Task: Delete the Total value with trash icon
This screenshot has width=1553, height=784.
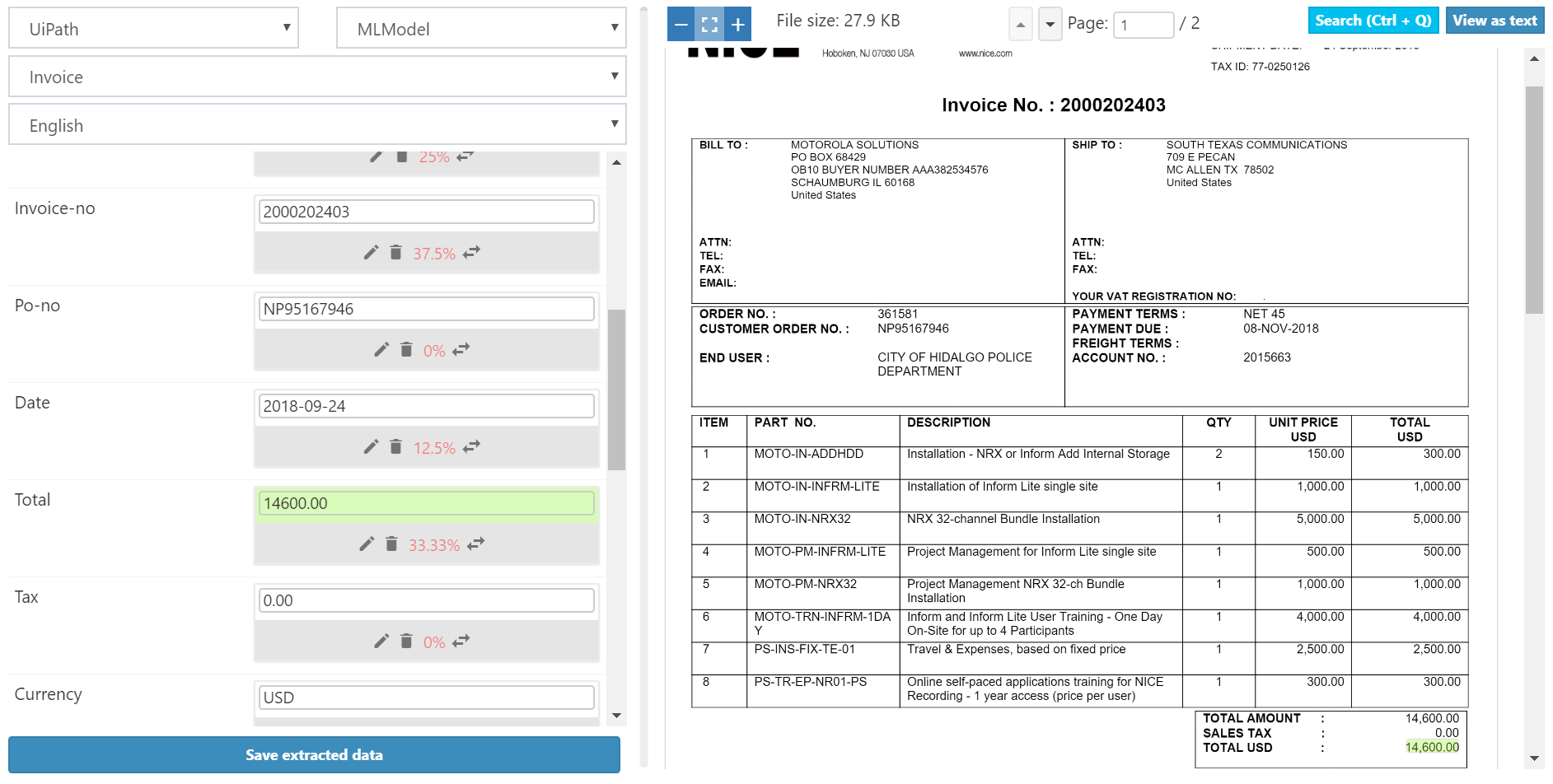Action: [x=391, y=544]
